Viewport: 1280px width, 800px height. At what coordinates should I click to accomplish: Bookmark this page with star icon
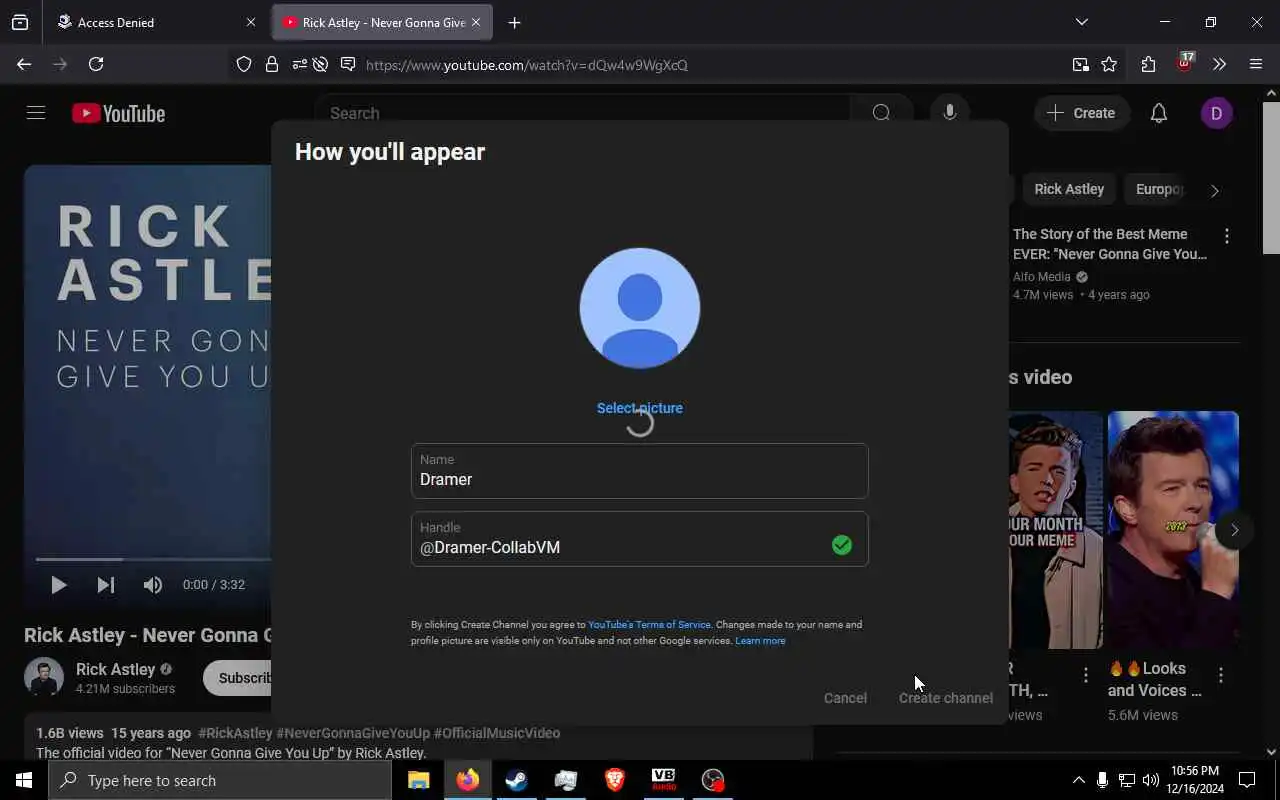[1109, 64]
